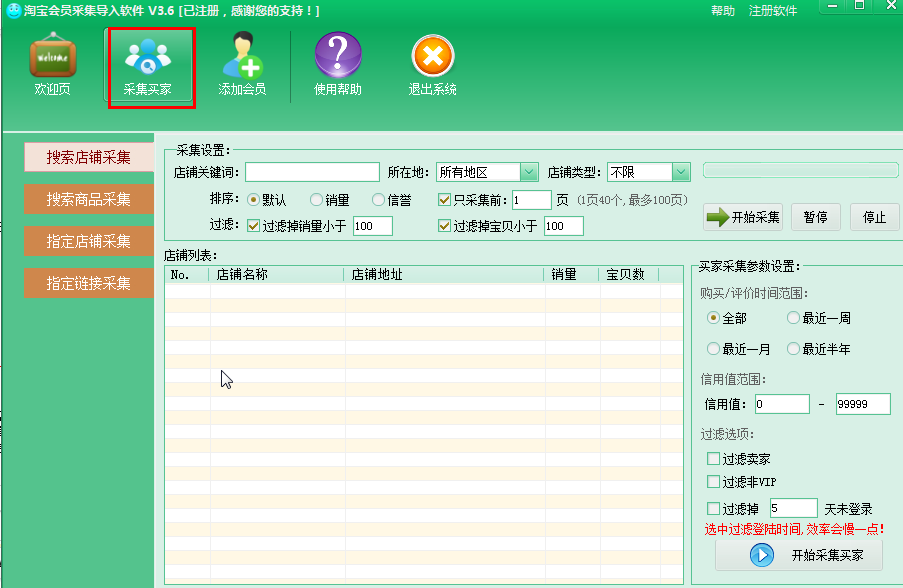Click the 开始采集买家 button

[799, 555]
